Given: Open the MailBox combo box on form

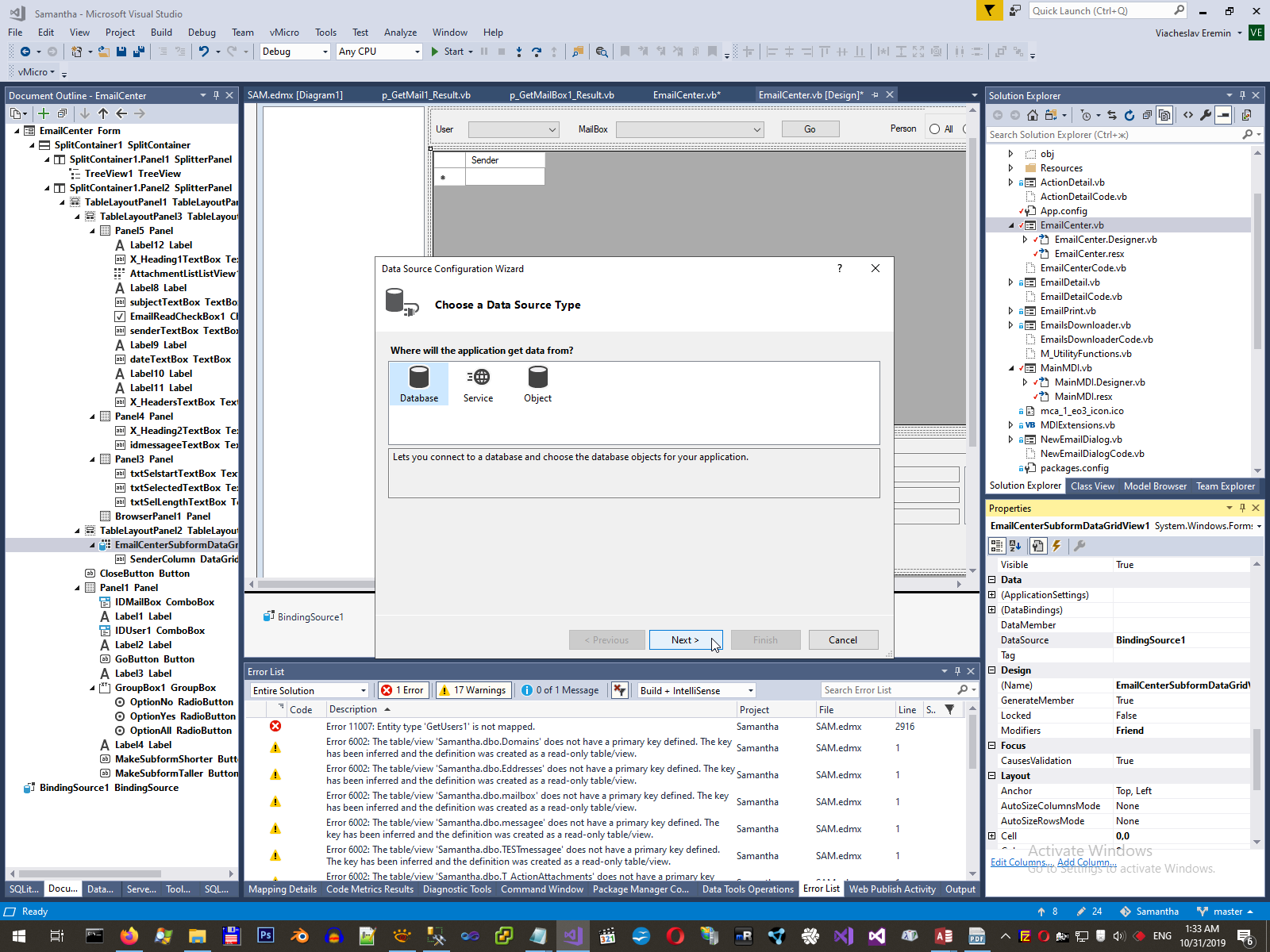Looking at the screenshot, I should 690,129.
